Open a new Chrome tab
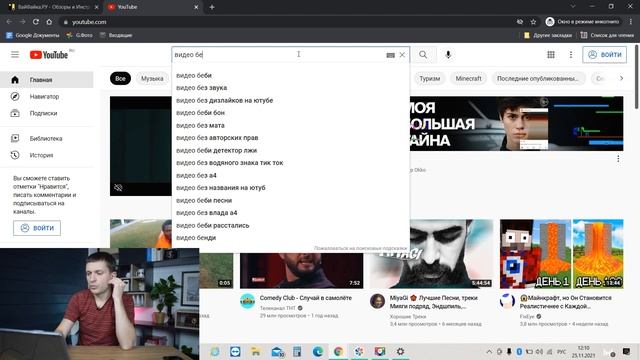640x360 pixels. (211, 7)
